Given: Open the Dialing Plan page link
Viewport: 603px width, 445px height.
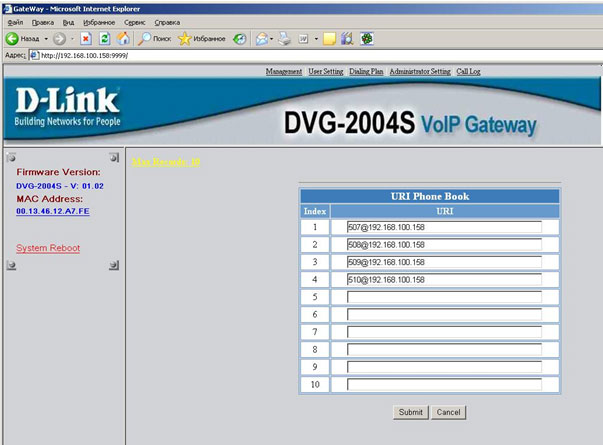Looking at the screenshot, I should (x=366, y=72).
